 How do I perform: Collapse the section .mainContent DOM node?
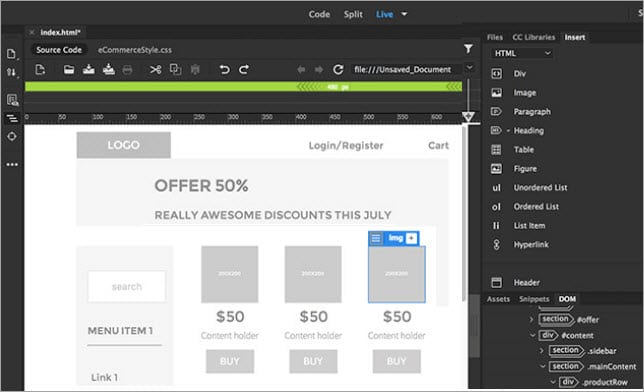pyautogui.click(x=543, y=366)
